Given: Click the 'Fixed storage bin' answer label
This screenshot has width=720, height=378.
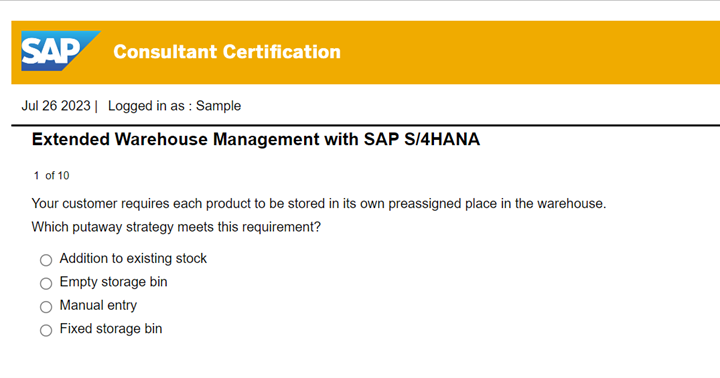Looking at the screenshot, I should pos(111,329).
